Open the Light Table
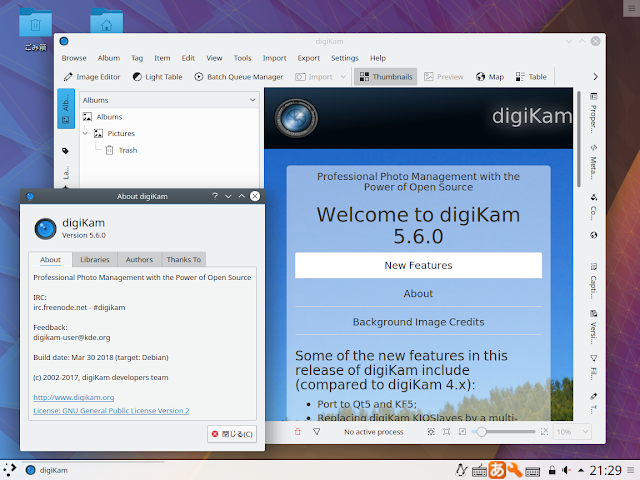640x480 pixels. pyautogui.click(x=158, y=77)
